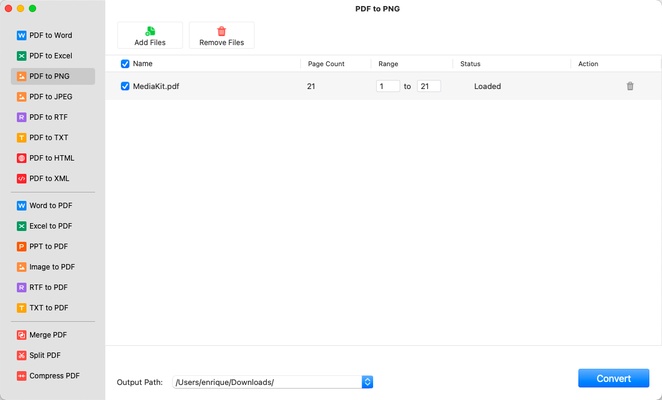Click the PDF to TXT icon
Viewport: 662px width, 400px height.
click(21, 138)
